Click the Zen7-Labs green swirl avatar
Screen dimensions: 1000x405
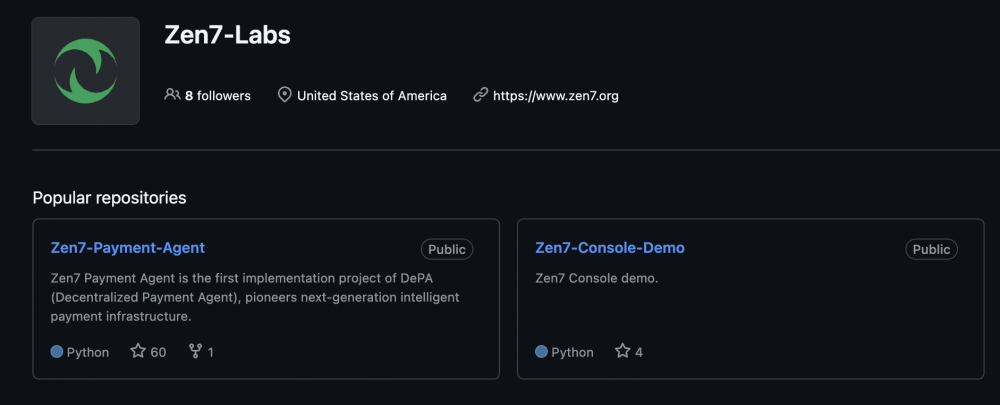tap(85, 71)
